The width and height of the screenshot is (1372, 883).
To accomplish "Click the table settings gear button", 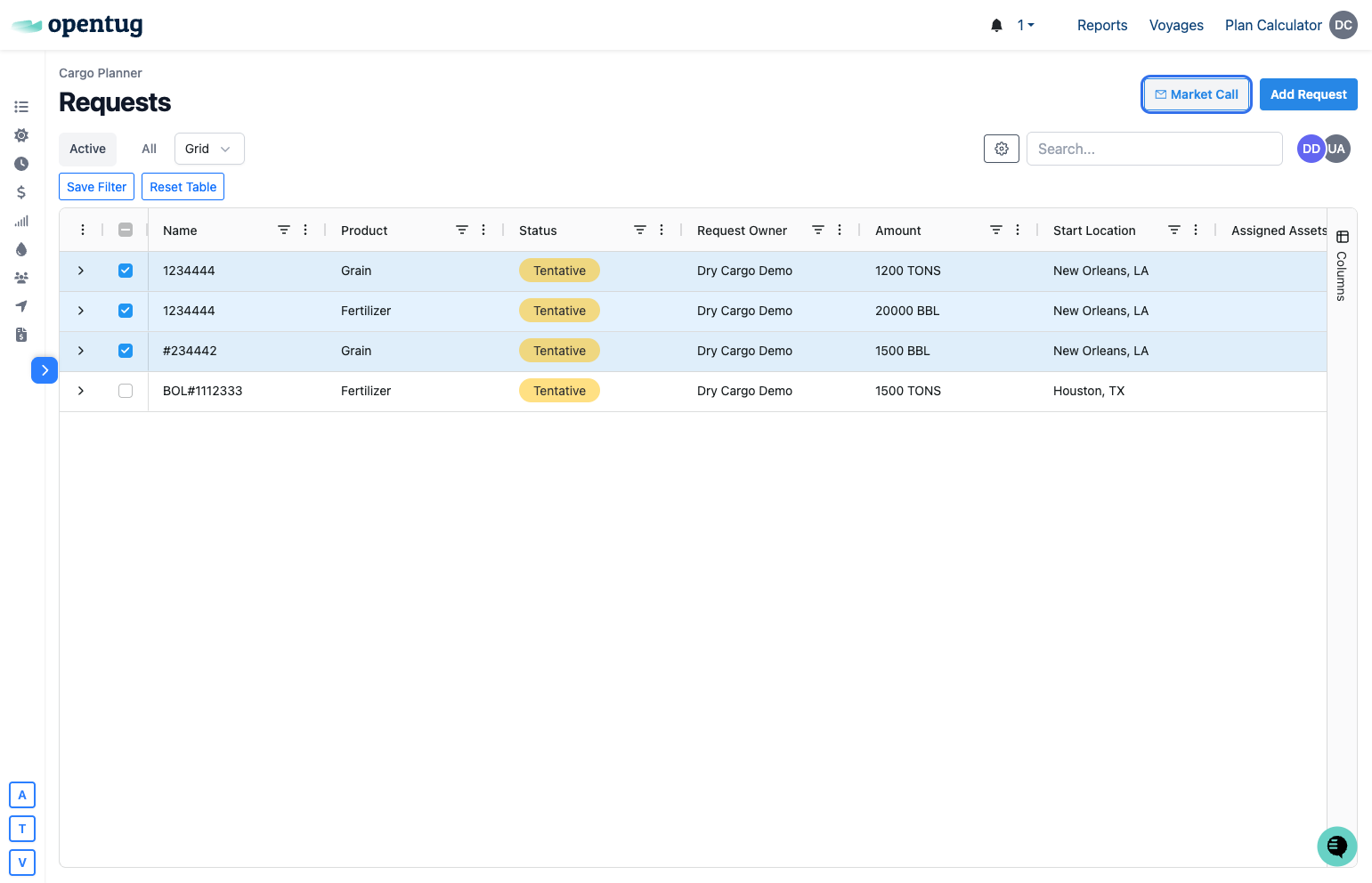I will pos(1002,149).
